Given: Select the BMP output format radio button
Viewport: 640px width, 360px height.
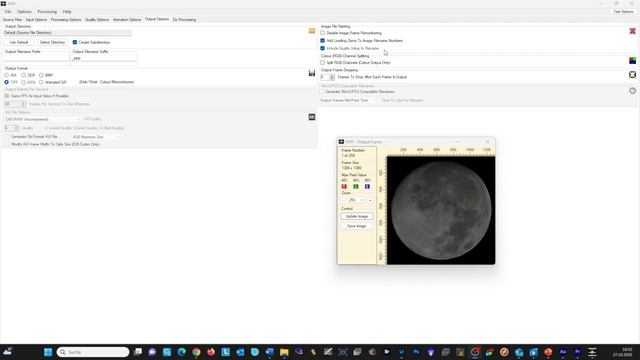Looking at the screenshot, I should 41,75.
